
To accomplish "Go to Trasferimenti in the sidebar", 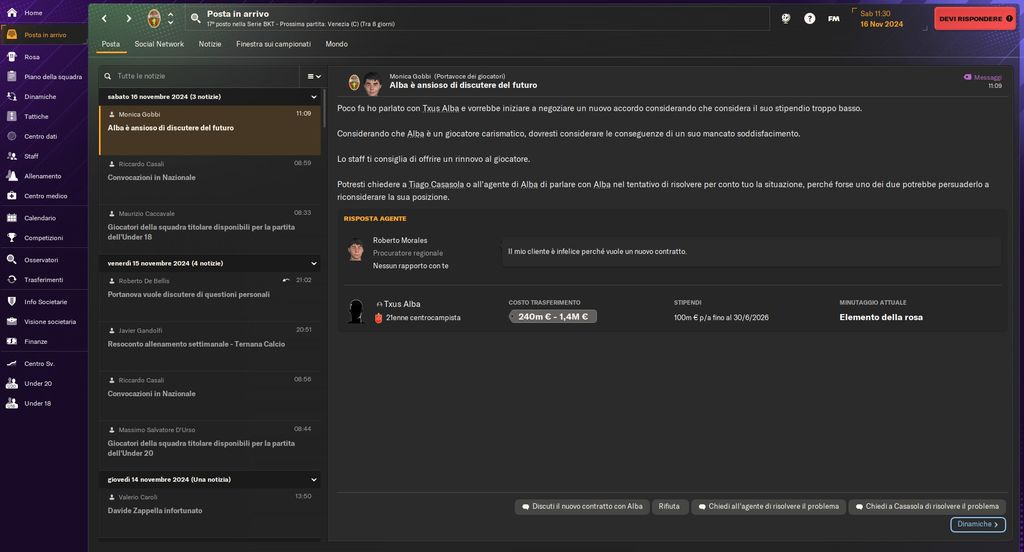I will pyautogui.click(x=43, y=280).
